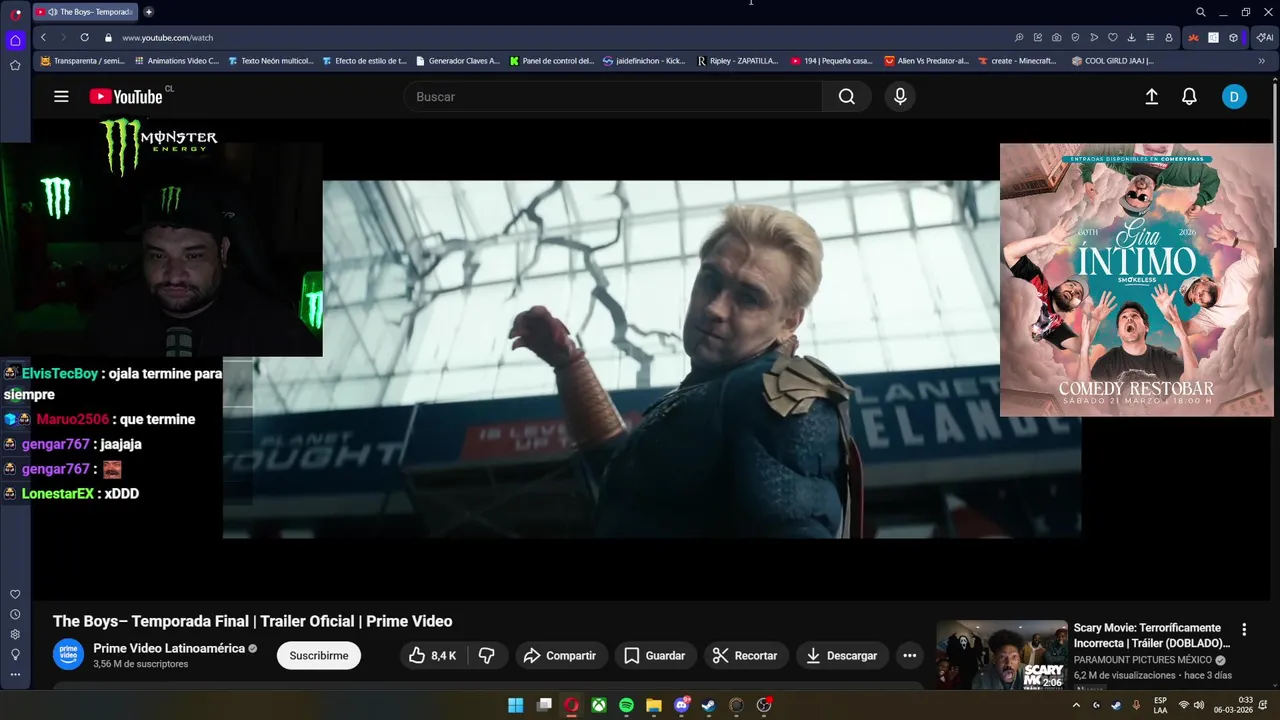Like the video with thumbs-up 8,4 K
The width and height of the screenshot is (1280, 720).
tap(433, 656)
